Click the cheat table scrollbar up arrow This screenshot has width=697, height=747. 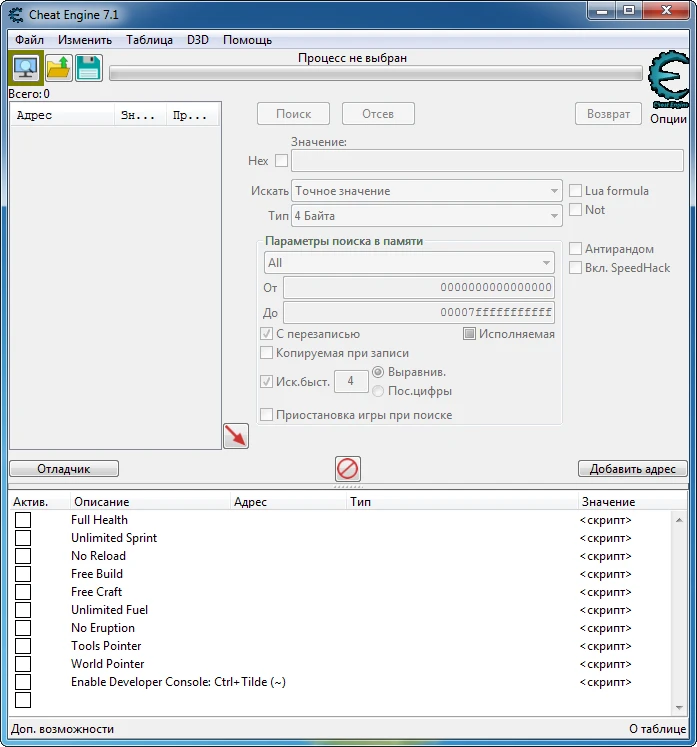pyautogui.click(x=679, y=520)
